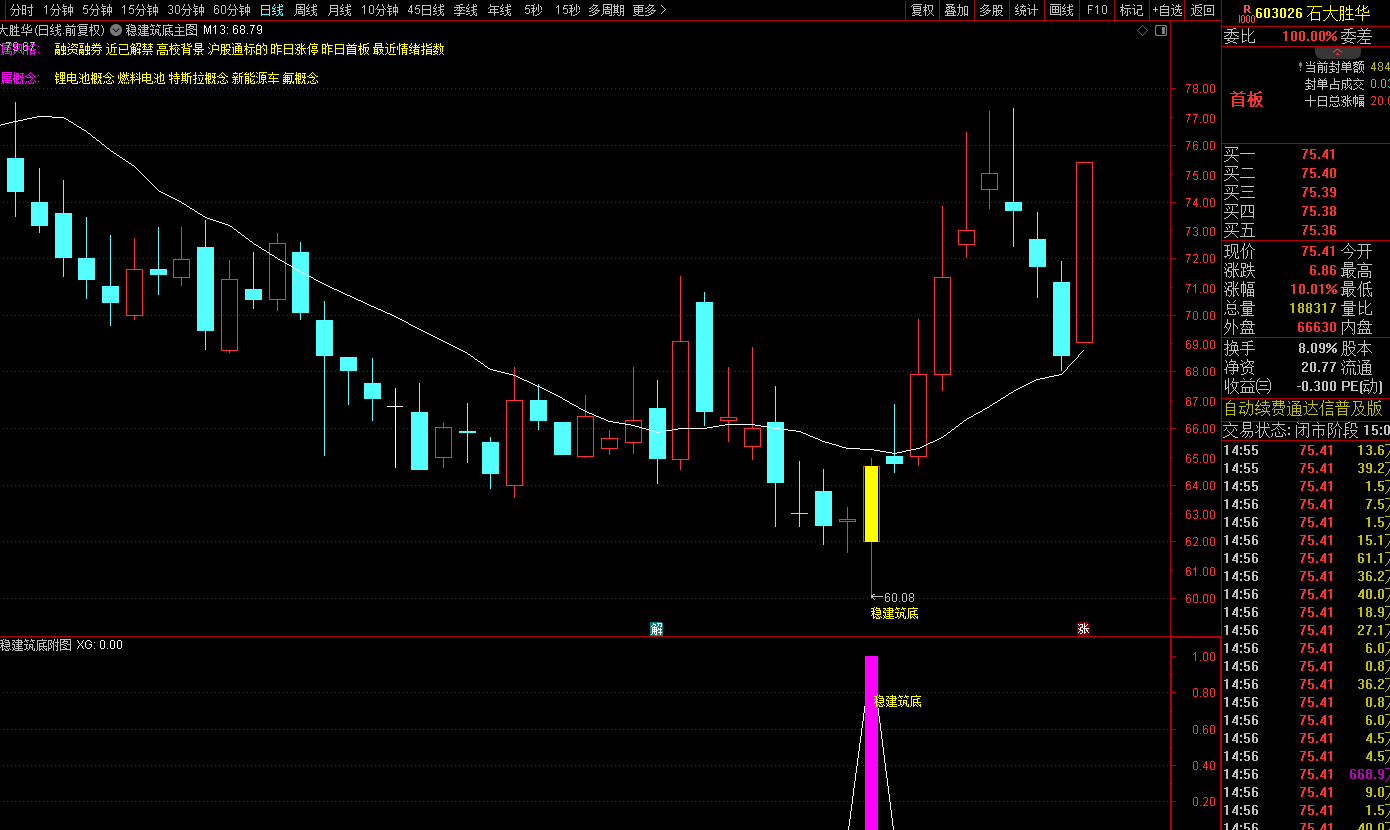1390x830 pixels.
Task: Open indicator dropdown beside 稳建筑底主图
Action: pyautogui.click(x=116, y=30)
